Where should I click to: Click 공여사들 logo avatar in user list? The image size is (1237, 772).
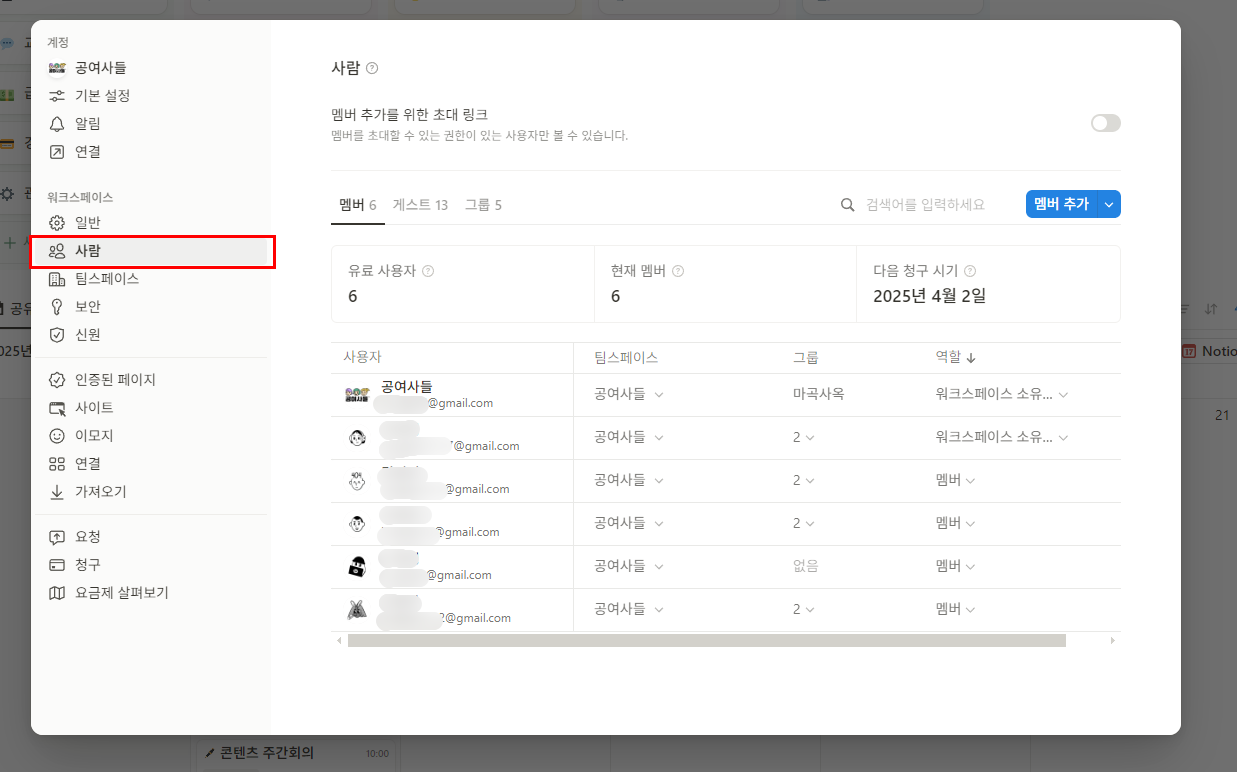(x=357, y=395)
